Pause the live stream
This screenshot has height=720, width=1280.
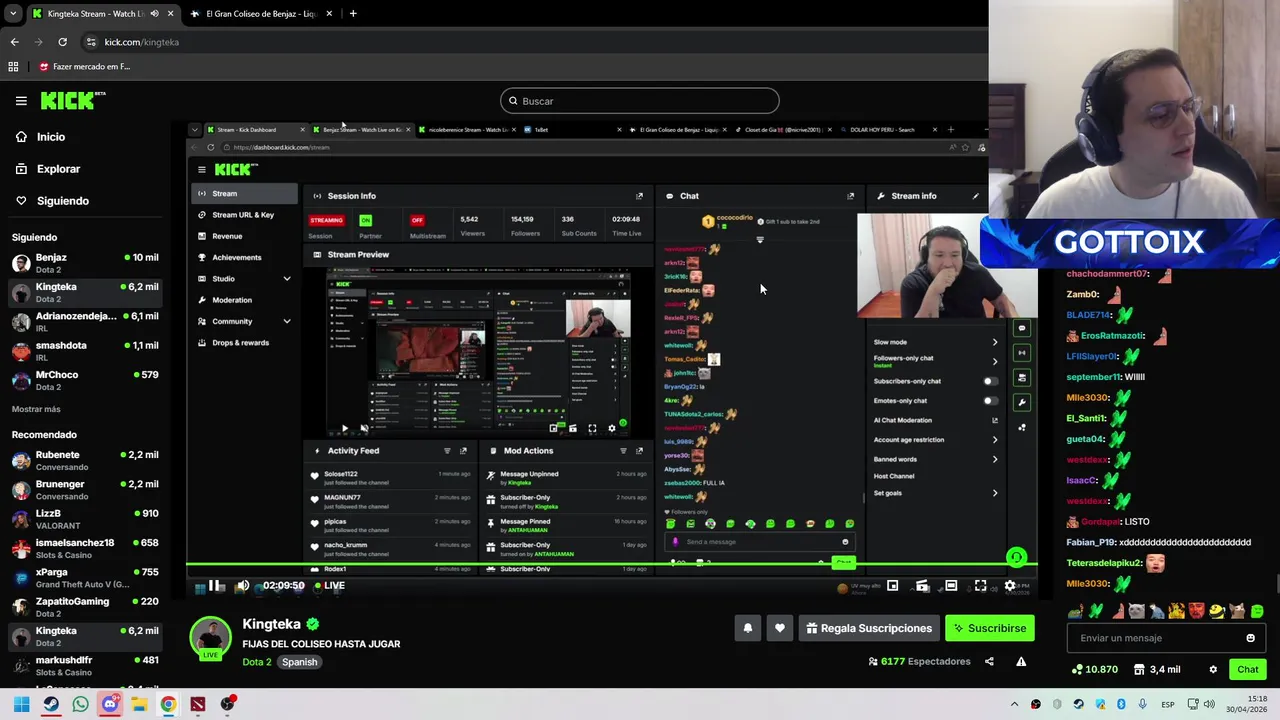click(214, 586)
